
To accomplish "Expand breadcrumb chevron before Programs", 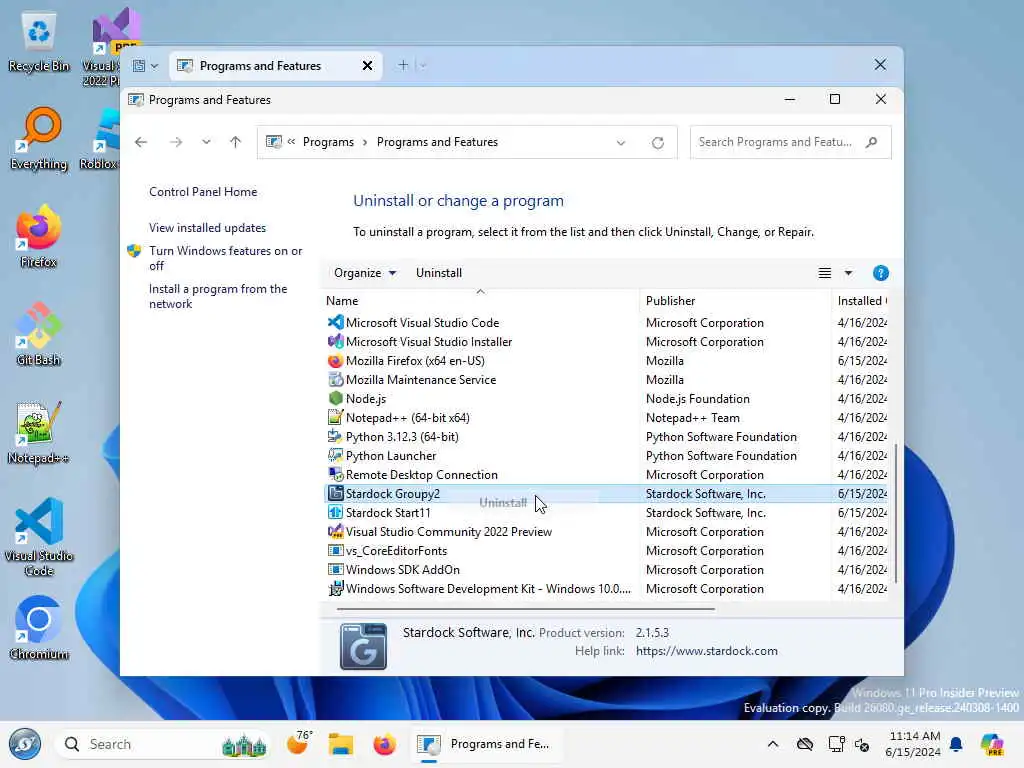I will [x=291, y=142].
